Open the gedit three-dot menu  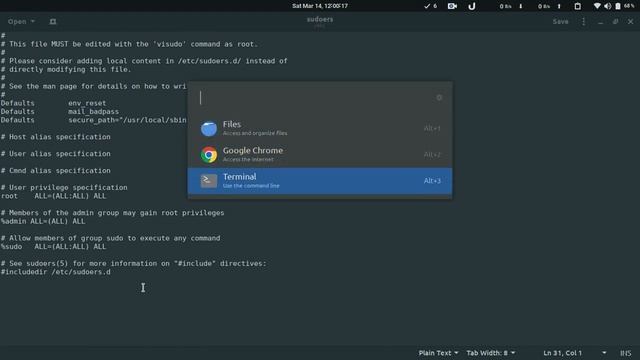point(583,22)
